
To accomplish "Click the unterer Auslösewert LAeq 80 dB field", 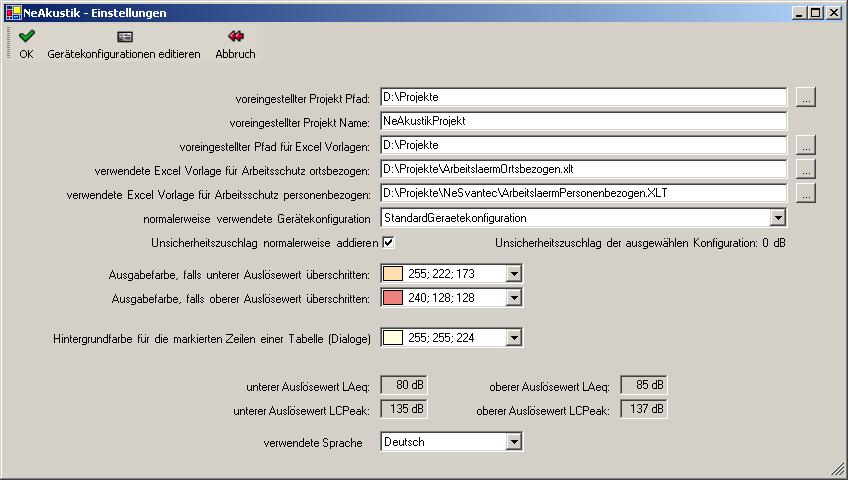I will tap(406, 385).
